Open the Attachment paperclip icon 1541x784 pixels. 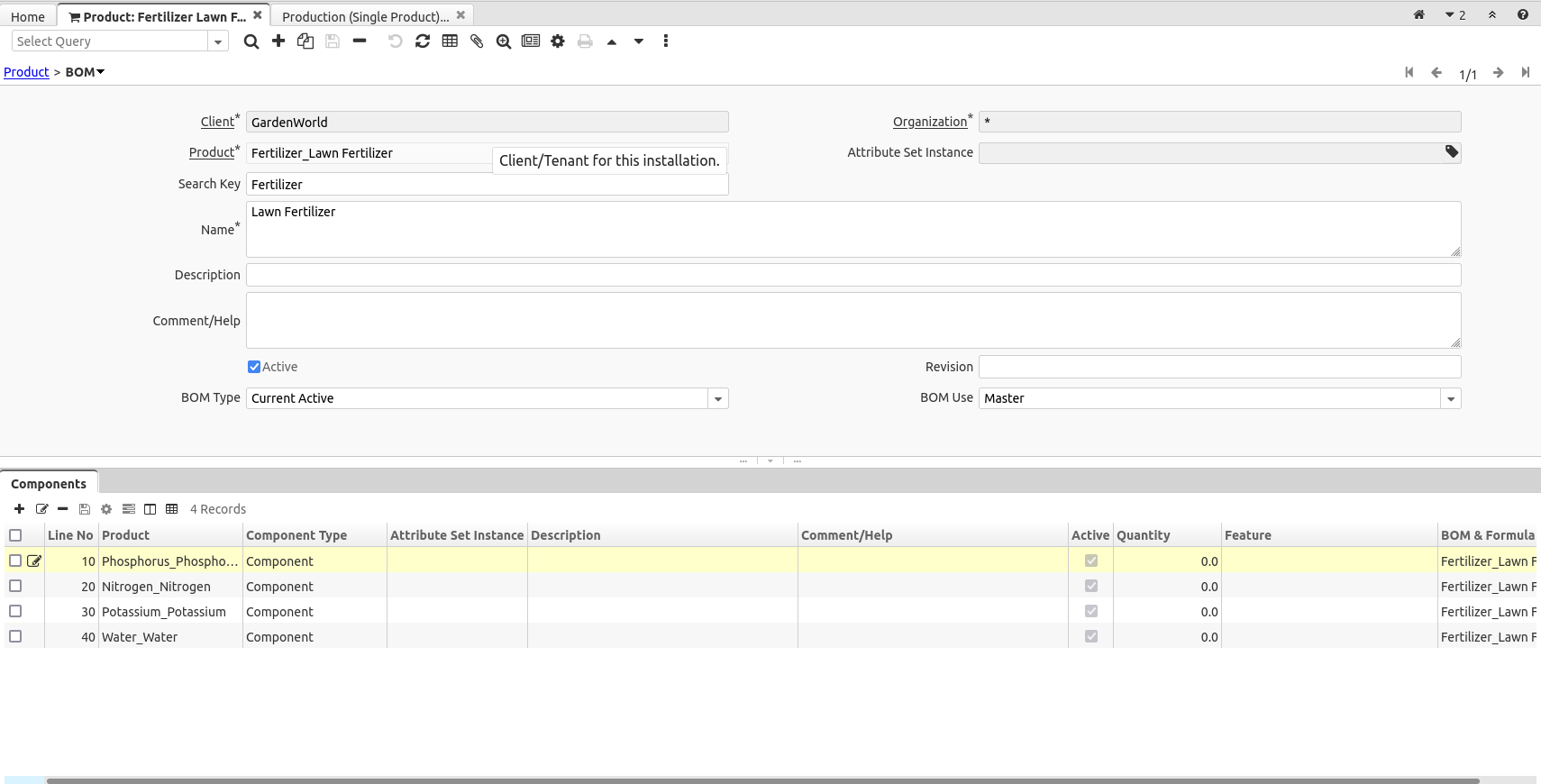click(477, 41)
